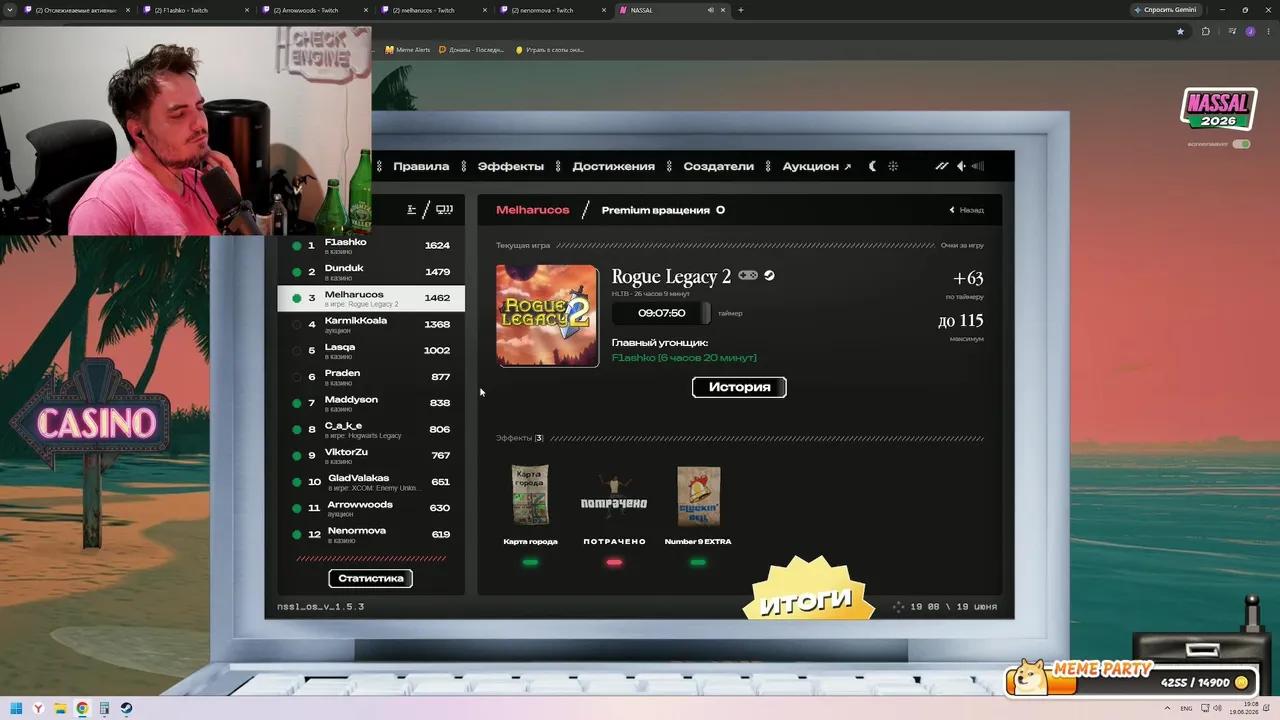Open the Аукцион external link

[816, 166]
